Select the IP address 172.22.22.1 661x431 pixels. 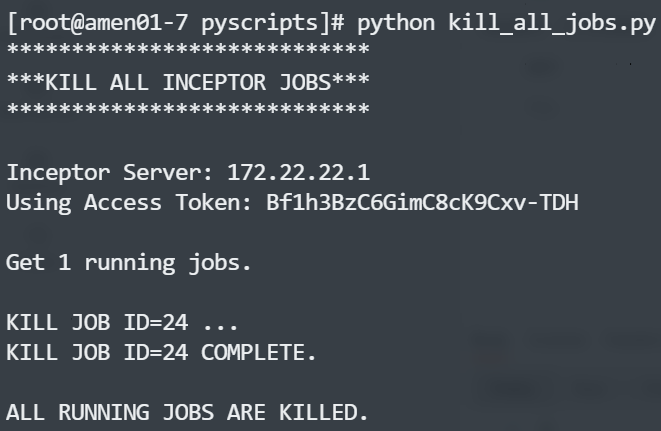click(299, 172)
